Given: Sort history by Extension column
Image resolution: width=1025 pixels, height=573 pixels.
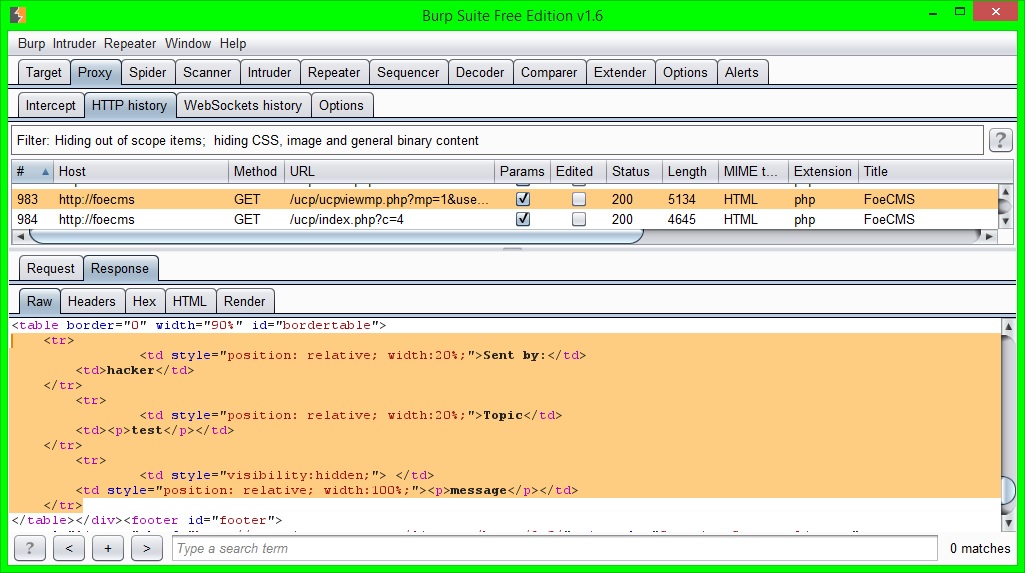Looking at the screenshot, I should point(823,172).
